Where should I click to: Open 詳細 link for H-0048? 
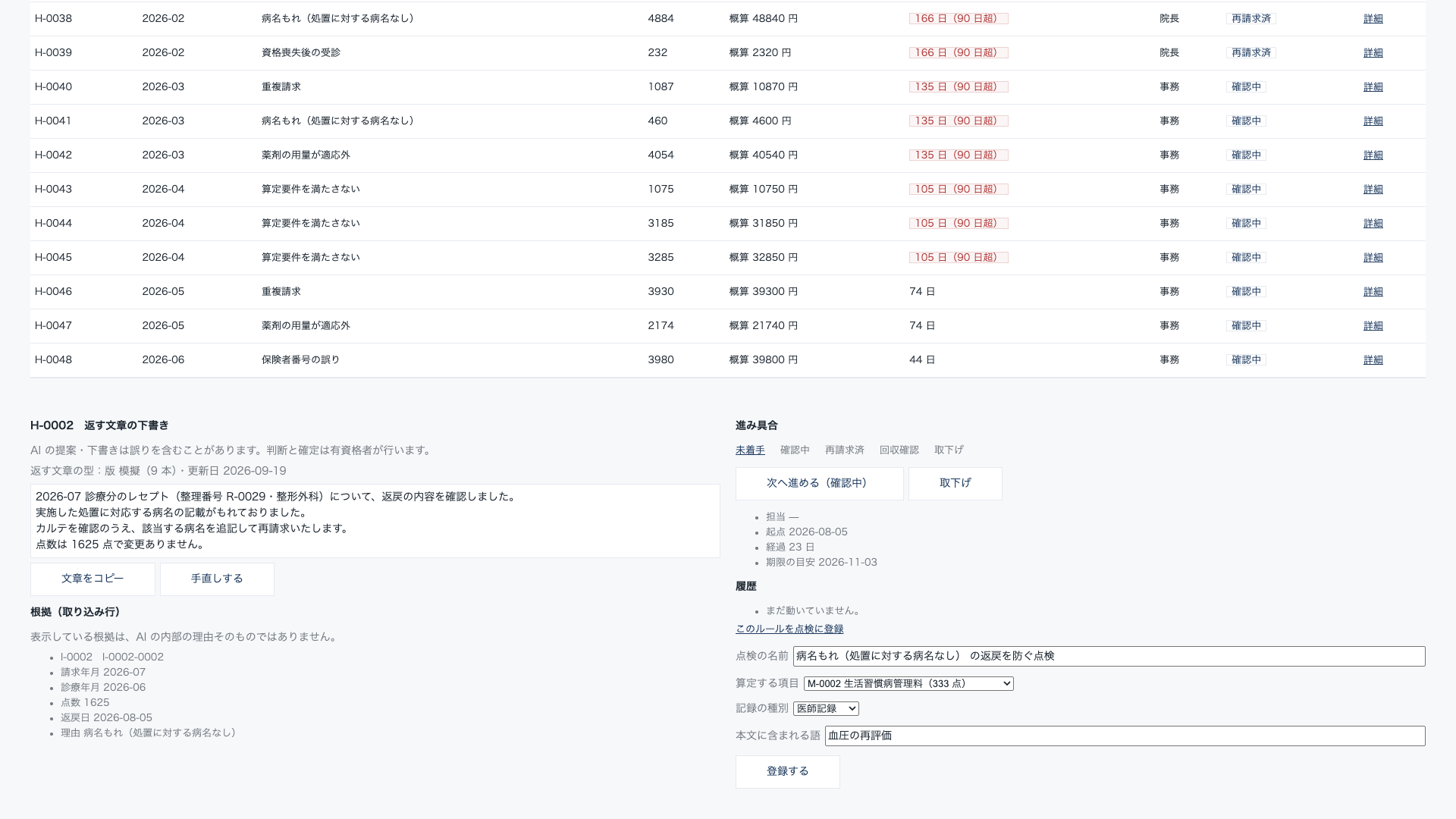tap(1373, 360)
